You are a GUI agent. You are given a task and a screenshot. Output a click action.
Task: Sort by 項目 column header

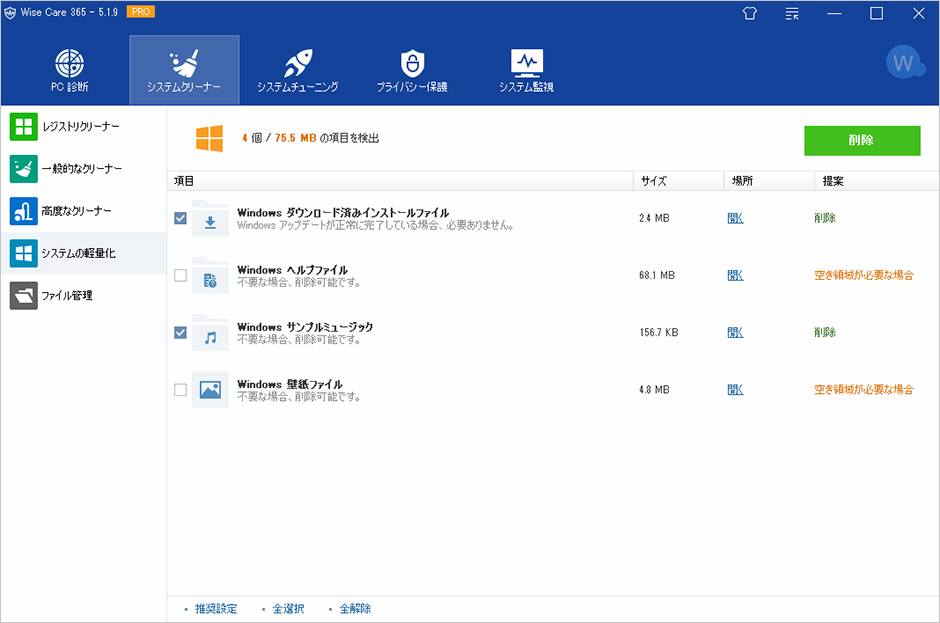click(x=400, y=181)
